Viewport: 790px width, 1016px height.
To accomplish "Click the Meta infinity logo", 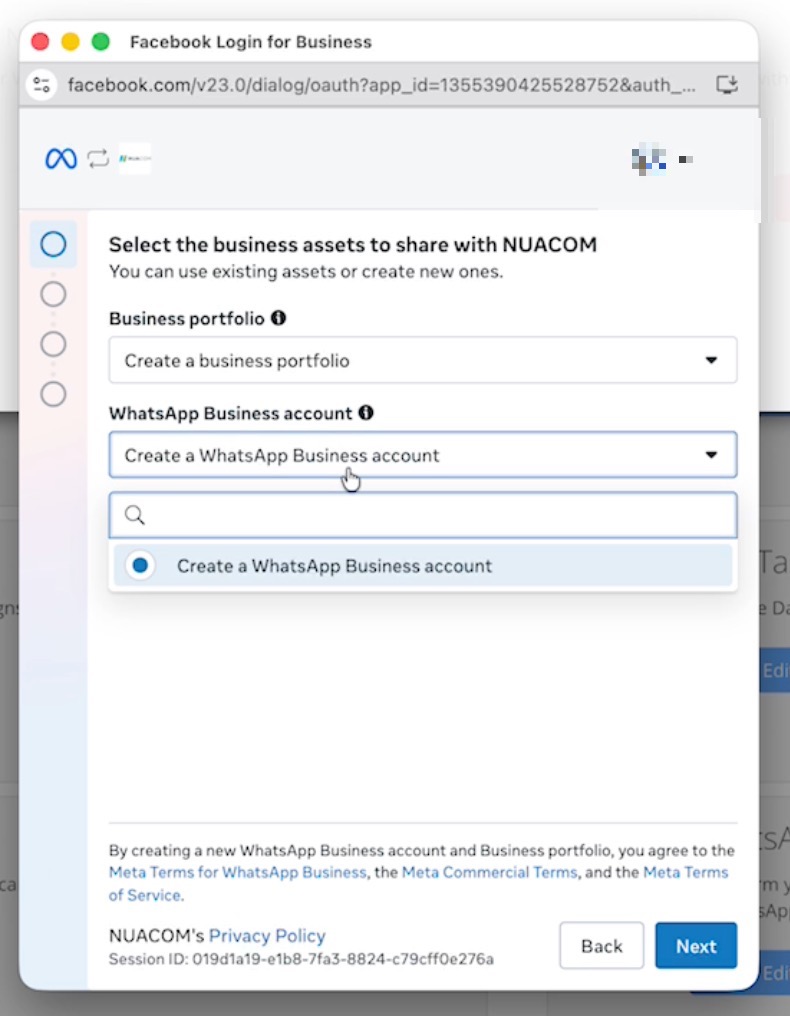I will click(61, 159).
